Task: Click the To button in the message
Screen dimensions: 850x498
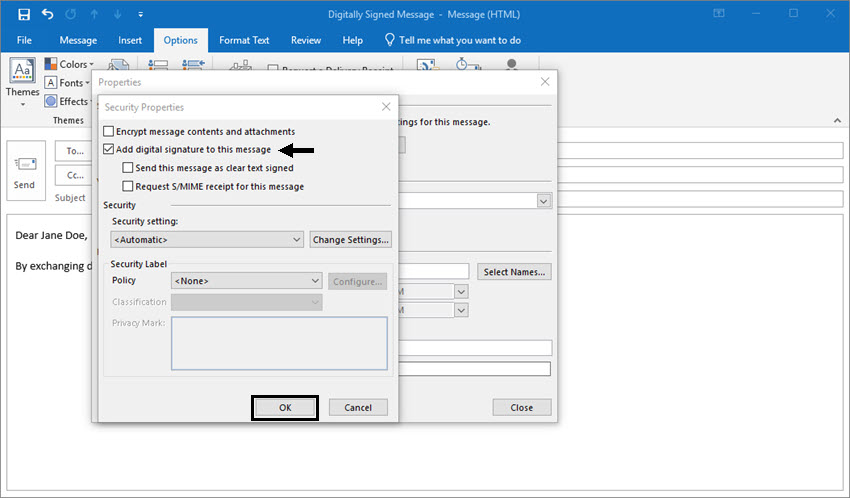Action: 75,151
